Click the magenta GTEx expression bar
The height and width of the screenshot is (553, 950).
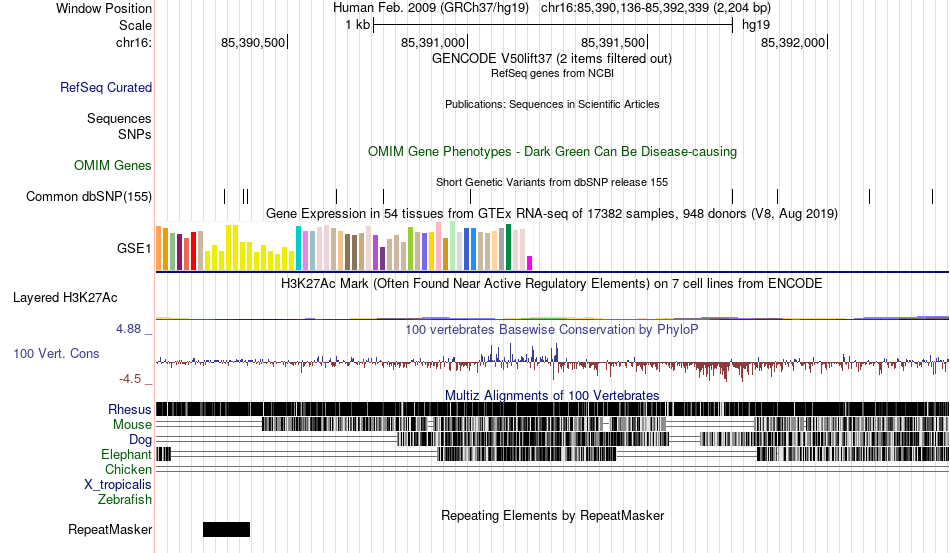530,263
